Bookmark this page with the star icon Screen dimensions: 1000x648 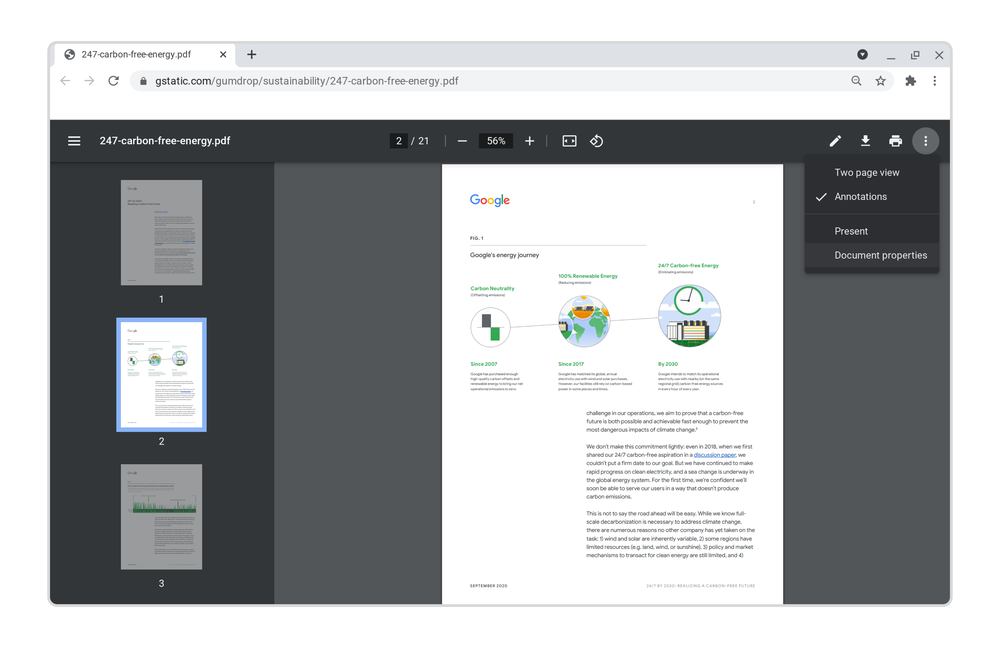point(880,80)
